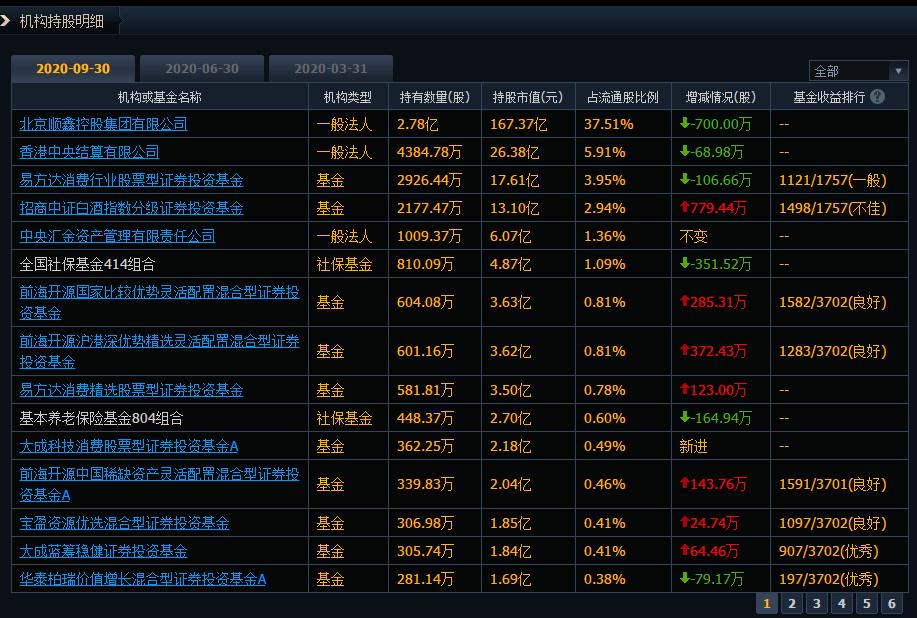Go to page 6
The image size is (917, 618).
point(892,603)
